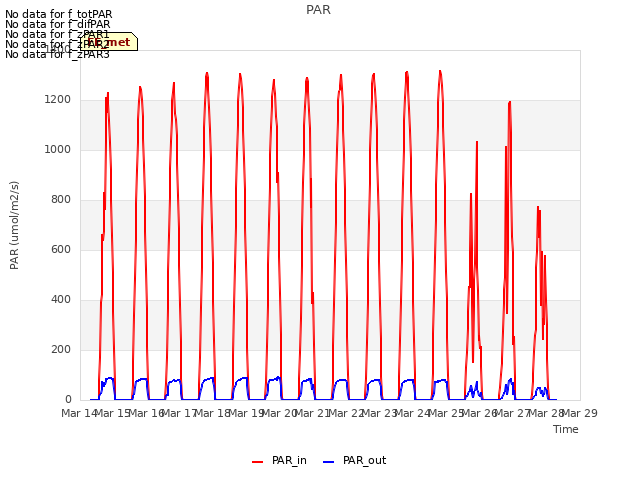The image size is (640, 480).
Task: Click the Mar 14 x-axis tick label
Action: click(x=79, y=413)
